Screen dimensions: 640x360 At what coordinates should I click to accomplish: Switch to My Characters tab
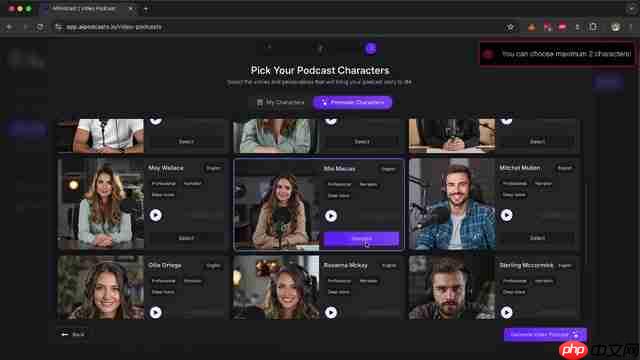coord(280,102)
